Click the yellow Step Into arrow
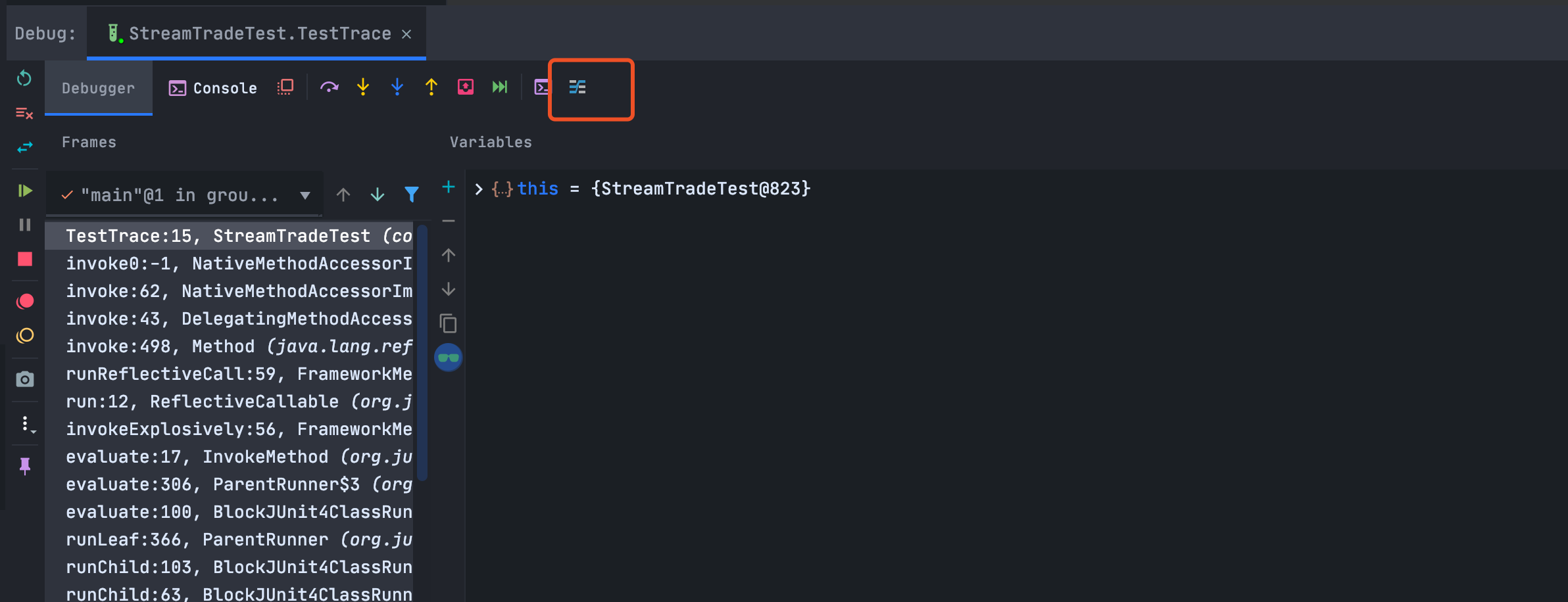The image size is (1568, 602). click(363, 87)
